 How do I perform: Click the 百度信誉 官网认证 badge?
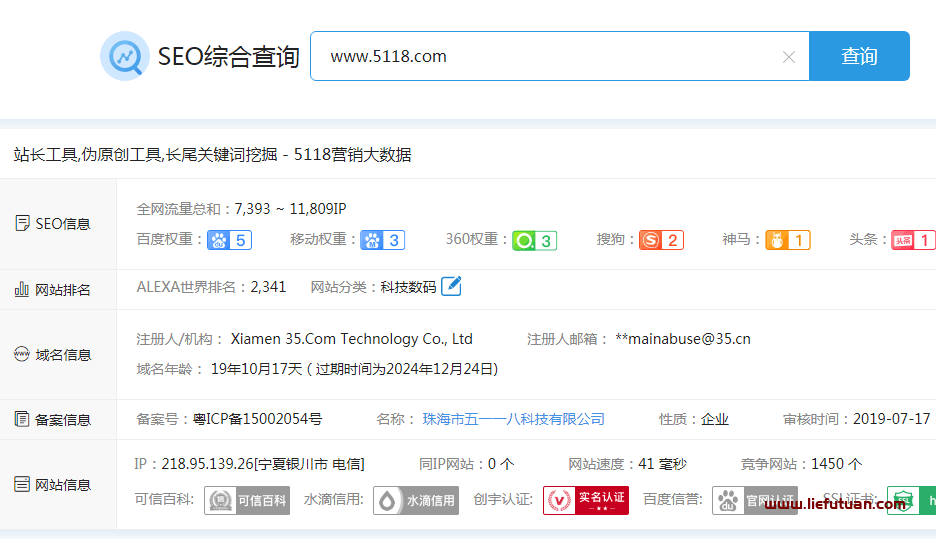755,500
